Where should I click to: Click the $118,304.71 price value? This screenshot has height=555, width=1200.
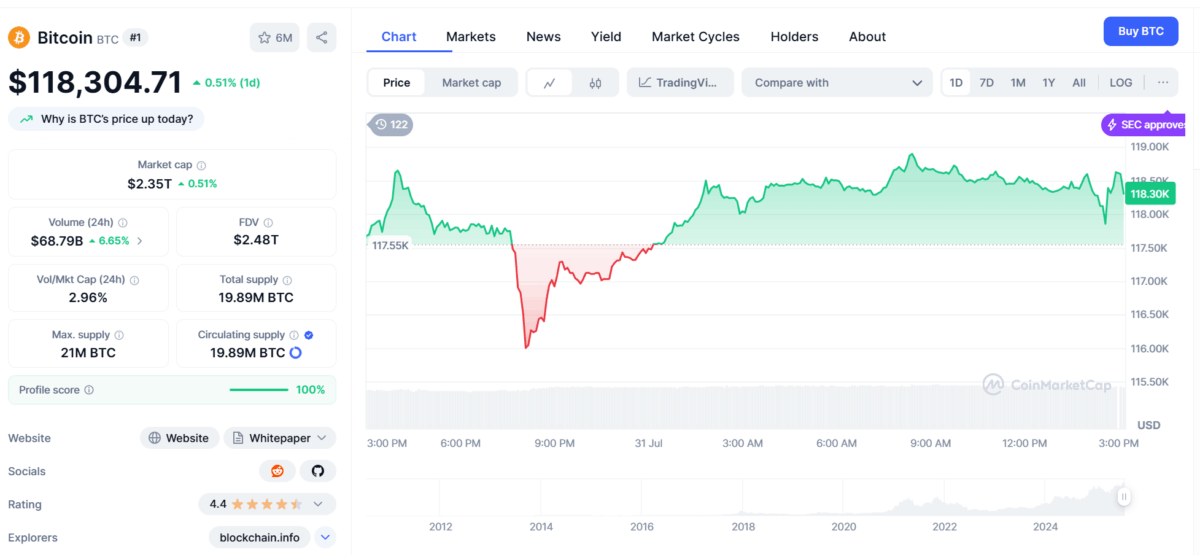point(95,82)
